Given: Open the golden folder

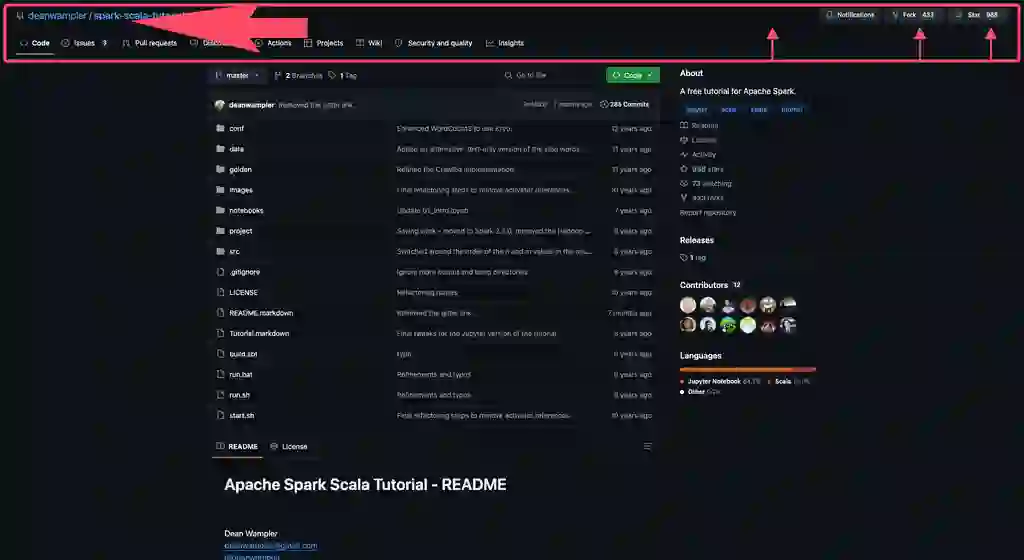Looking at the screenshot, I should [240, 170].
